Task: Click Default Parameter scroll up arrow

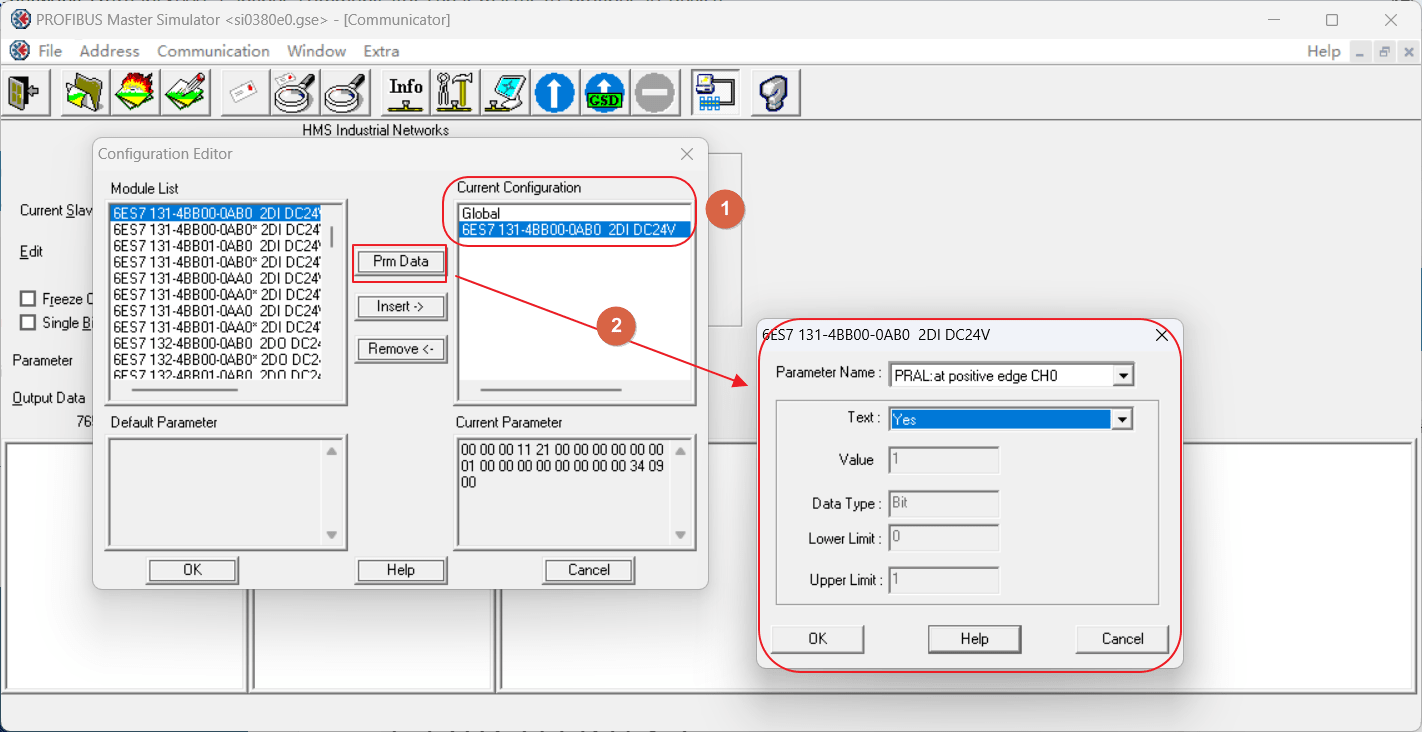Action: click(x=332, y=451)
